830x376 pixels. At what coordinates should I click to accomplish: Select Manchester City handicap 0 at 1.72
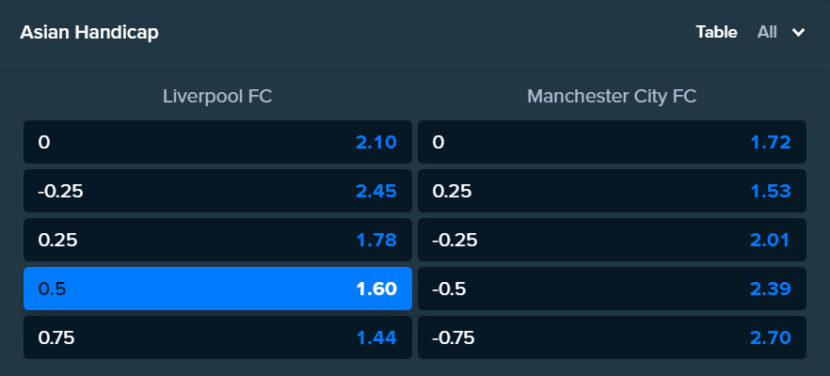[x=612, y=142]
